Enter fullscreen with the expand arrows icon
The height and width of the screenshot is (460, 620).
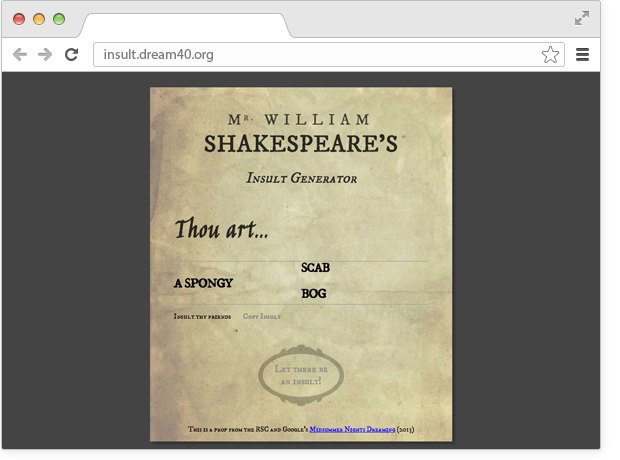point(582,18)
